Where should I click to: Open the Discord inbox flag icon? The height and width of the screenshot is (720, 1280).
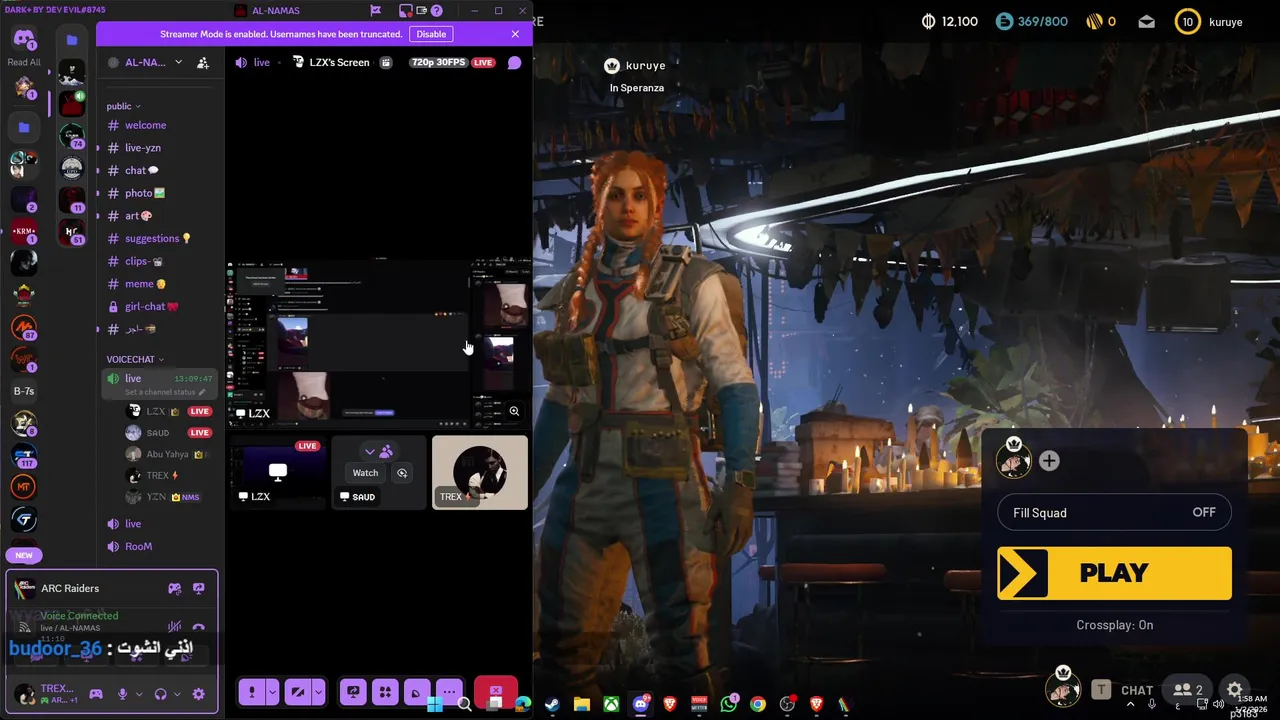point(375,11)
